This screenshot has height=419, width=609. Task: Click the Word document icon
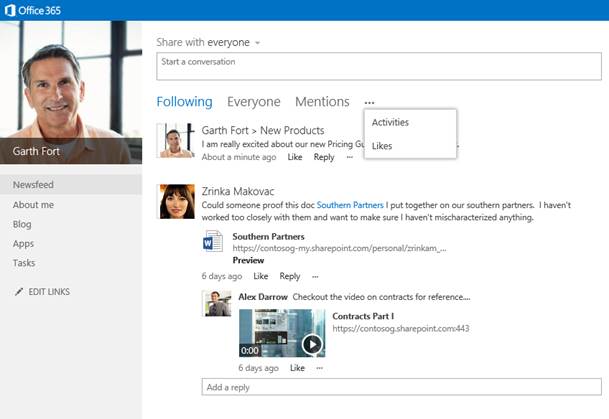tap(213, 241)
